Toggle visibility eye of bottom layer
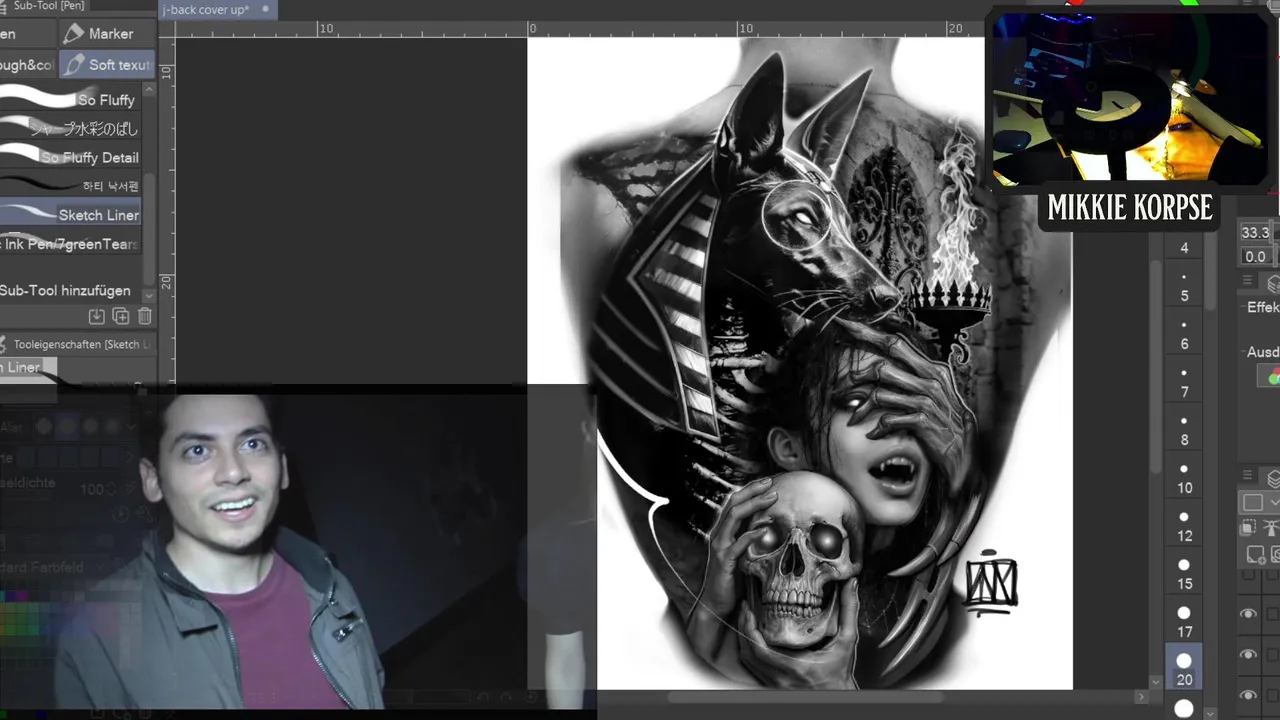The image size is (1280, 720). (x=1248, y=694)
